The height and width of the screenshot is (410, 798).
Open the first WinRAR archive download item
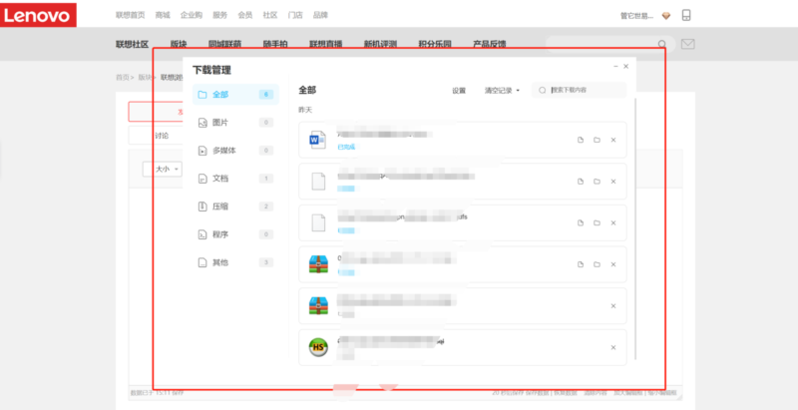(319, 265)
